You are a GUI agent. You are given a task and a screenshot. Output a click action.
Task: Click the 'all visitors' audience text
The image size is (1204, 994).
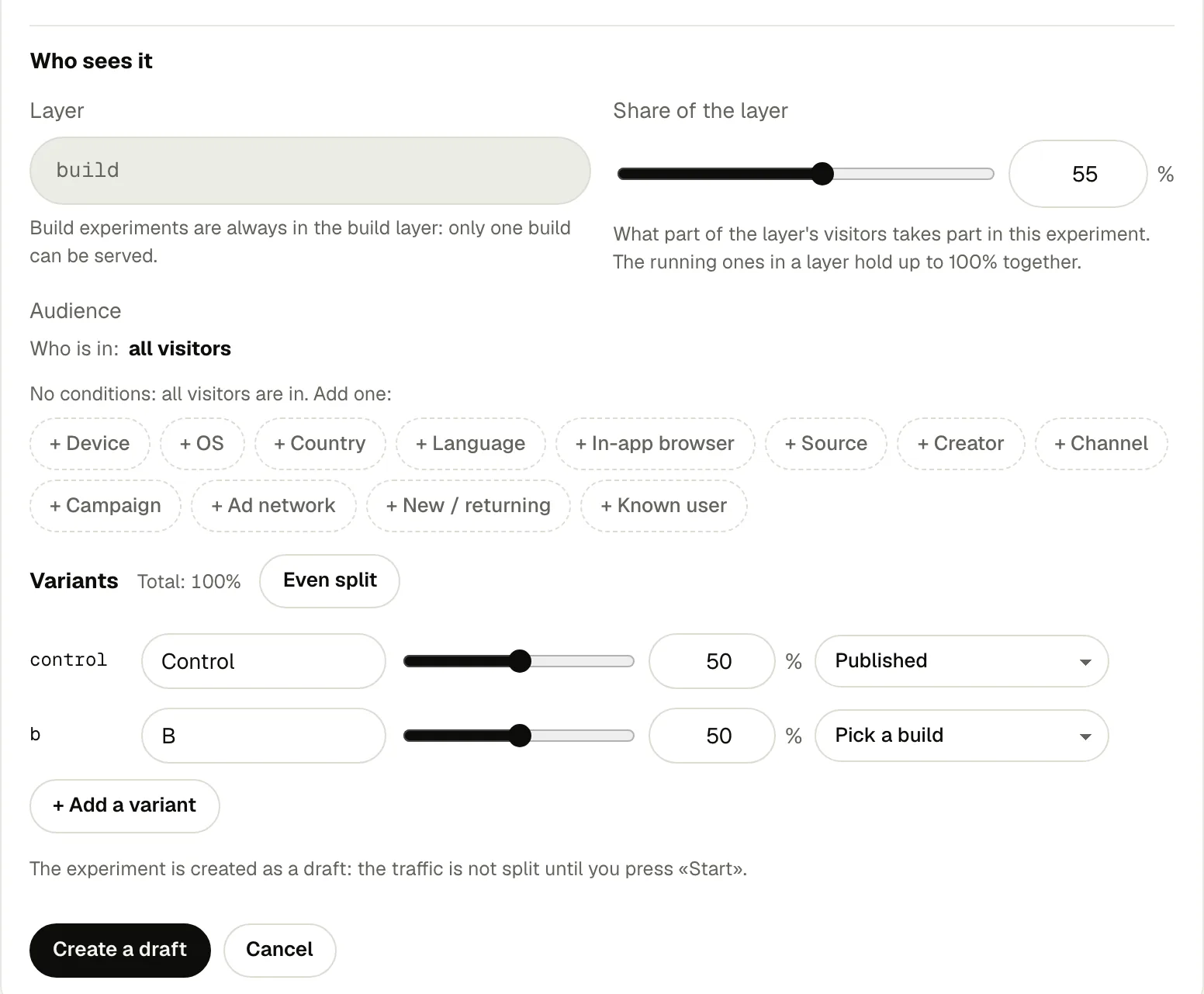(180, 349)
